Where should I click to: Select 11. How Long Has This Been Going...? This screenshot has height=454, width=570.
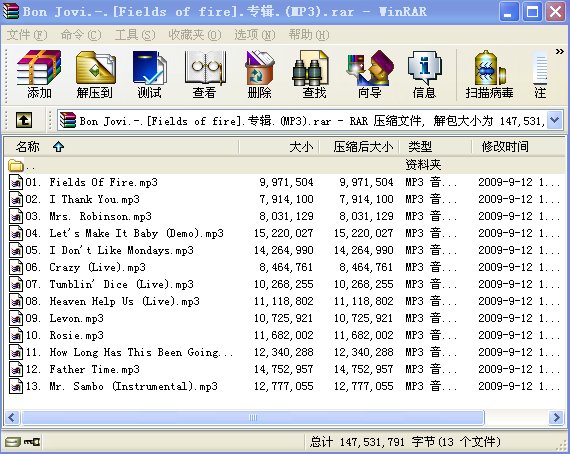[x=129, y=352]
